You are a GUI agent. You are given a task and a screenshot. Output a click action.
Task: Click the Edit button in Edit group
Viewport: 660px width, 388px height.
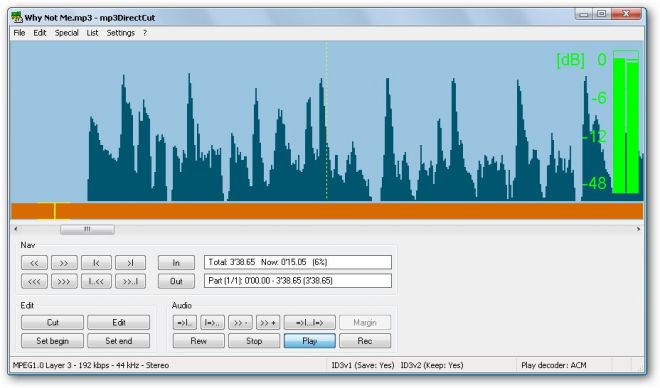coord(119,322)
